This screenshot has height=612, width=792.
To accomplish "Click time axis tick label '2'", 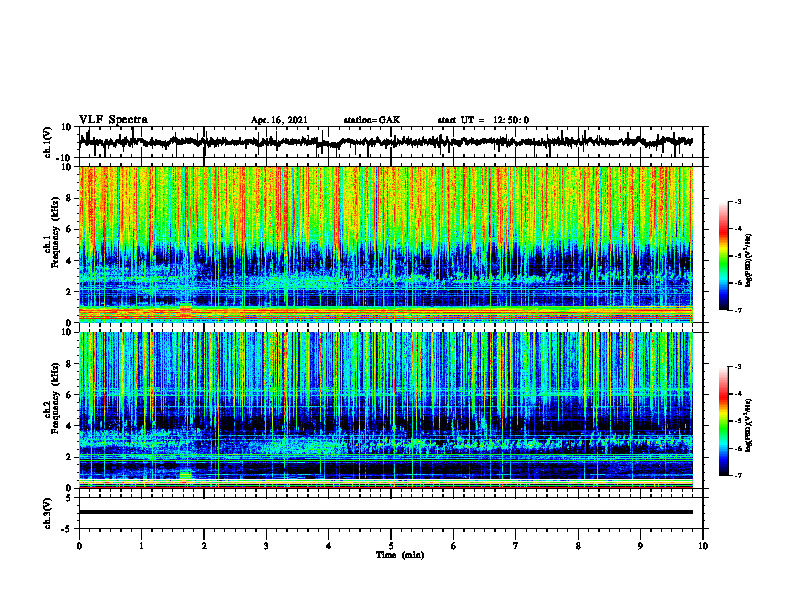I will coord(204,546).
